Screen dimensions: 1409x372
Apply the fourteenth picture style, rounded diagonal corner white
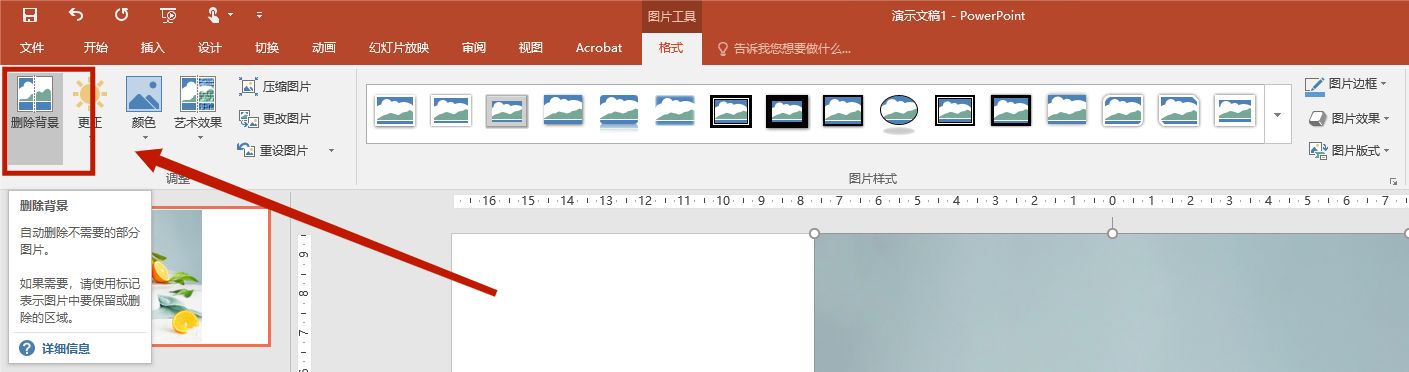point(1123,110)
